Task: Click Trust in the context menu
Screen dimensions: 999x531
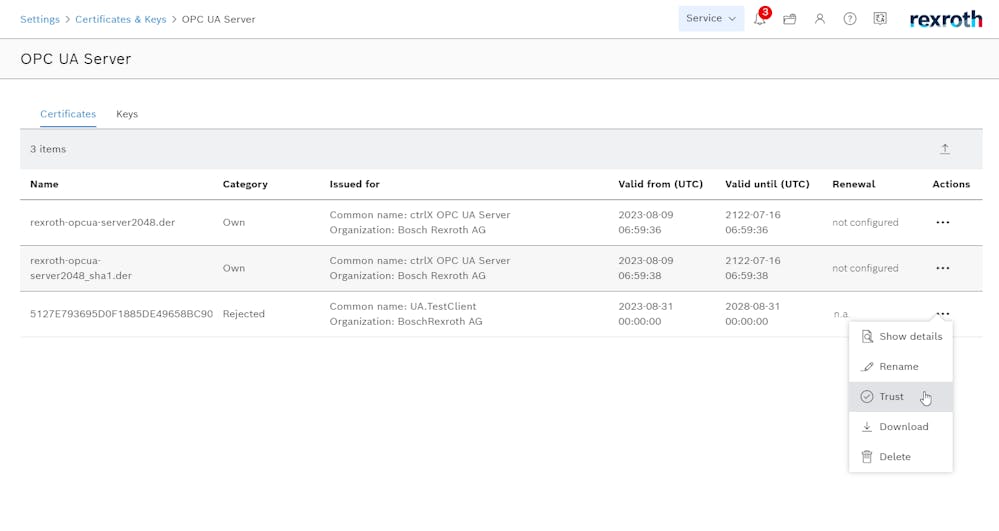Action: [901, 396]
